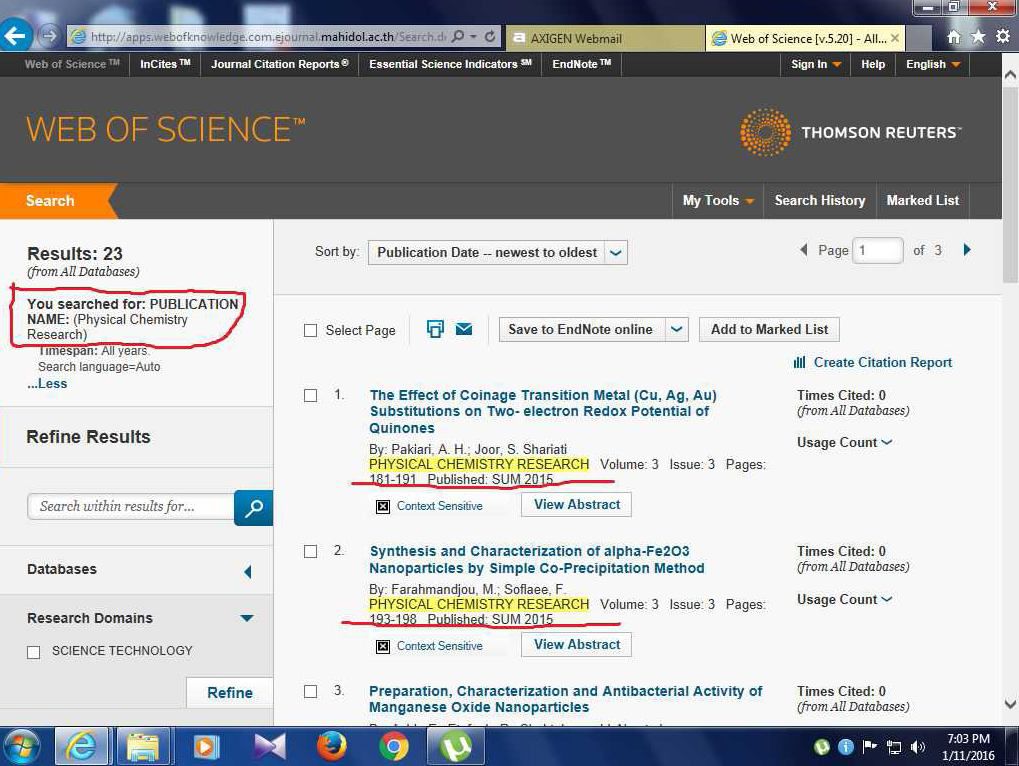The width and height of the screenshot is (1019, 766).
Task: Open uTorrent on the taskbar
Action: point(456,747)
